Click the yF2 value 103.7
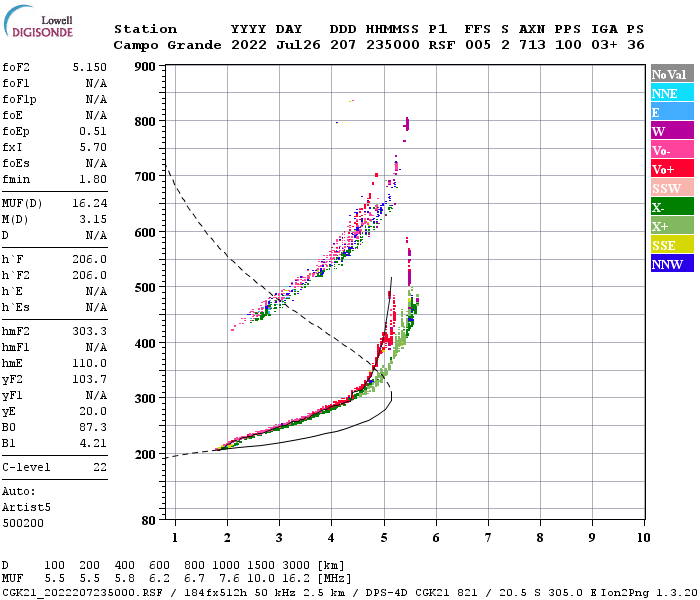 [x=90, y=379]
